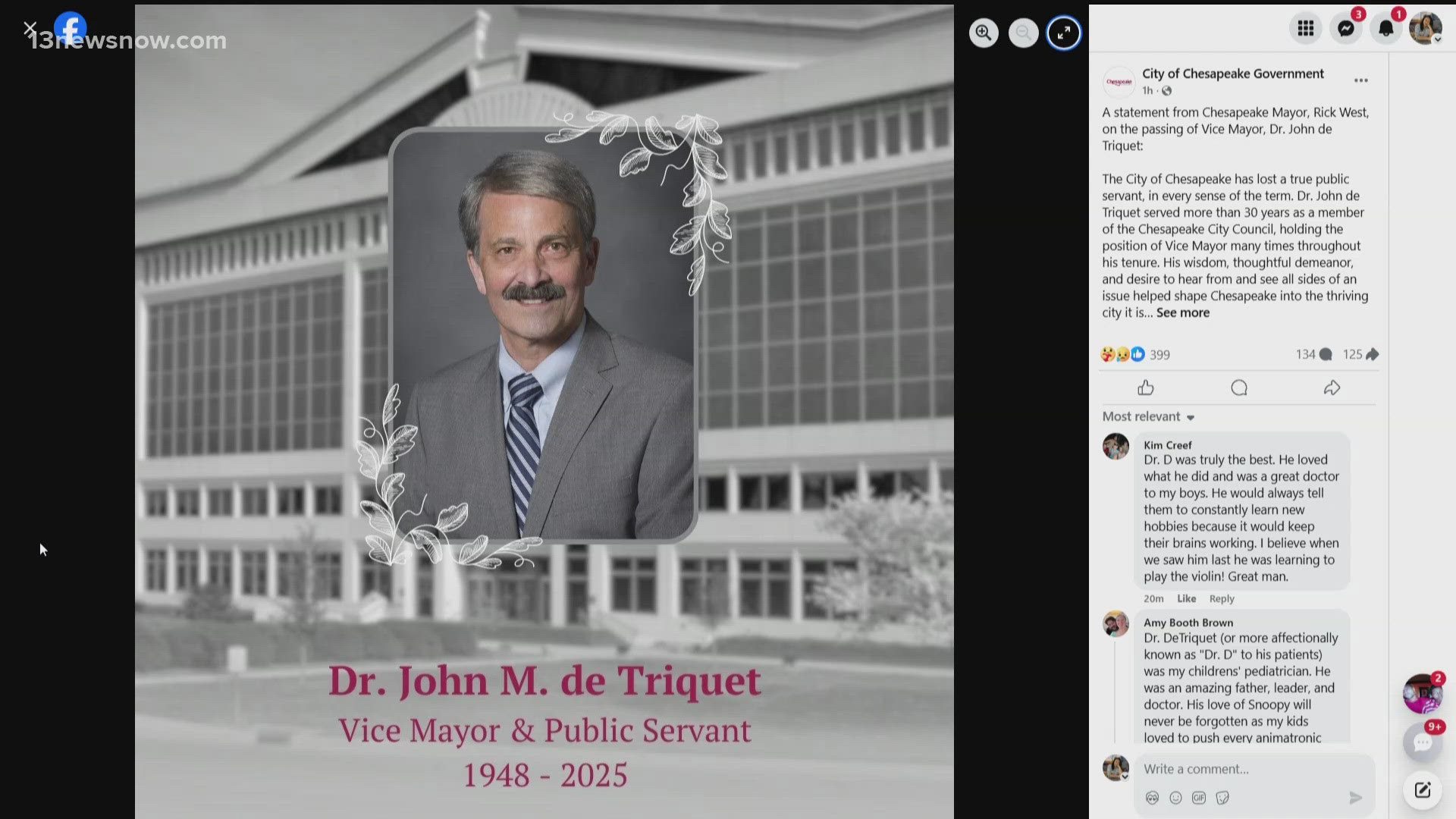Like the City of Chesapeake post
The height and width of the screenshot is (819, 1456).
[x=1145, y=388]
